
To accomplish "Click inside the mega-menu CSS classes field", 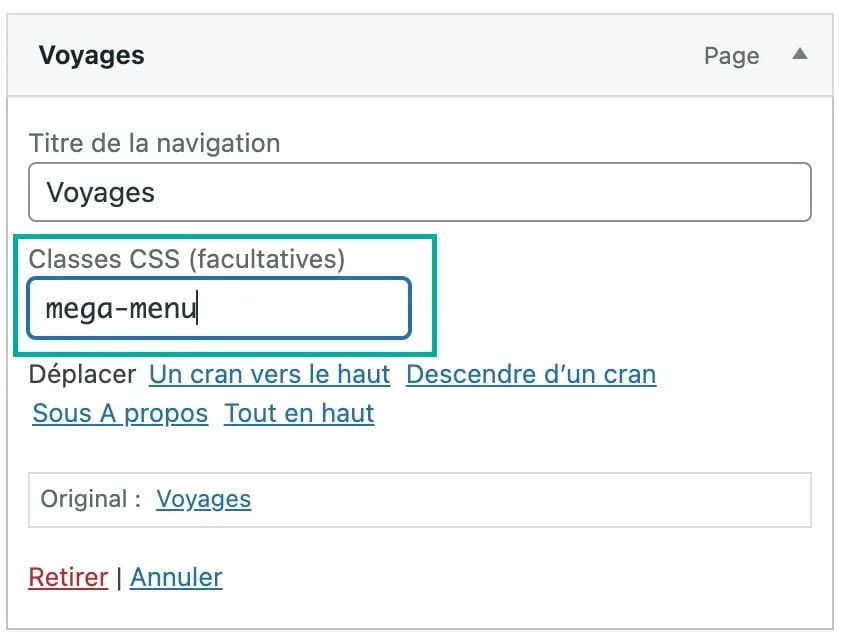I will point(220,308).
